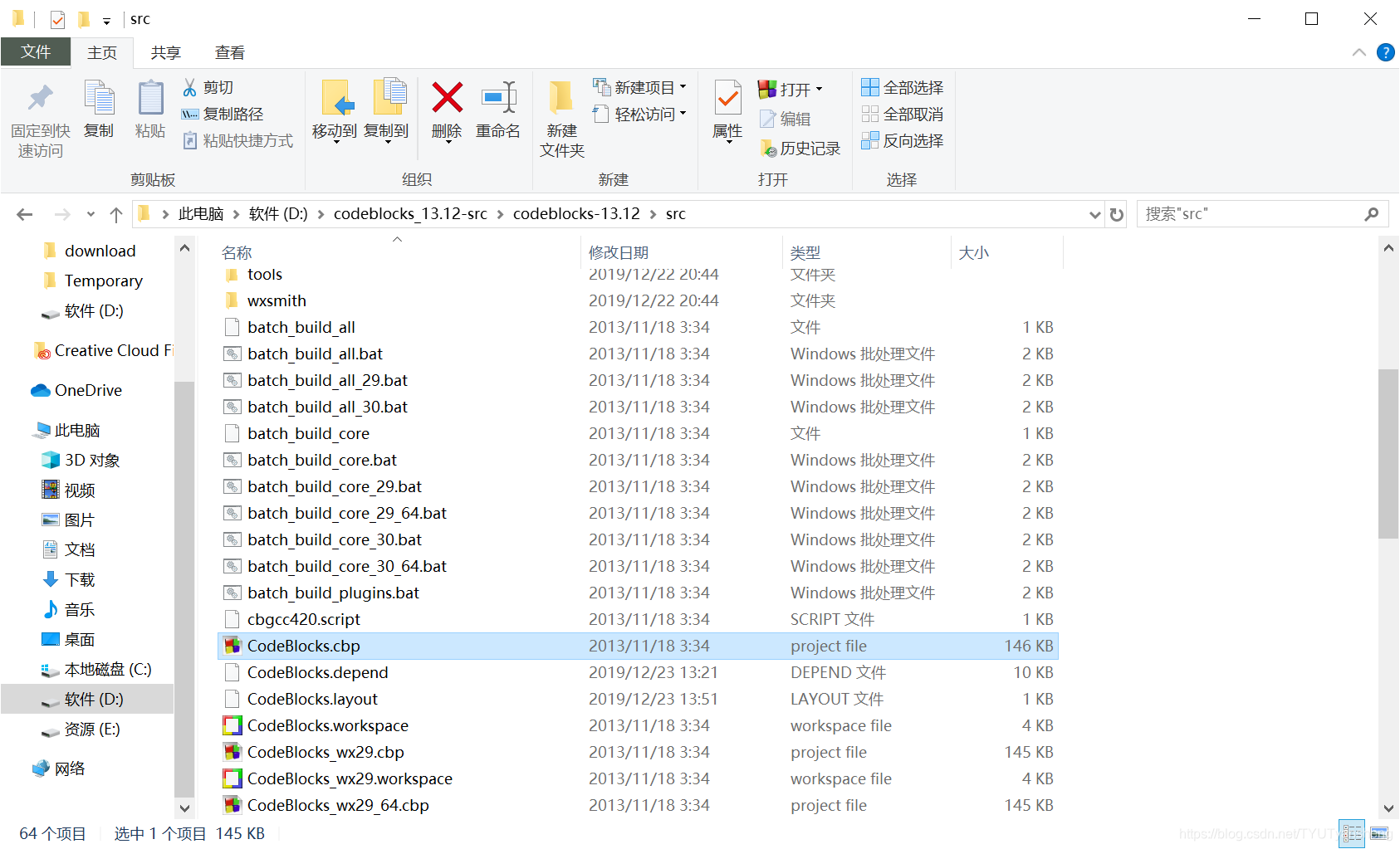Collapse the ribbon with chevron

pos(1358,52)
